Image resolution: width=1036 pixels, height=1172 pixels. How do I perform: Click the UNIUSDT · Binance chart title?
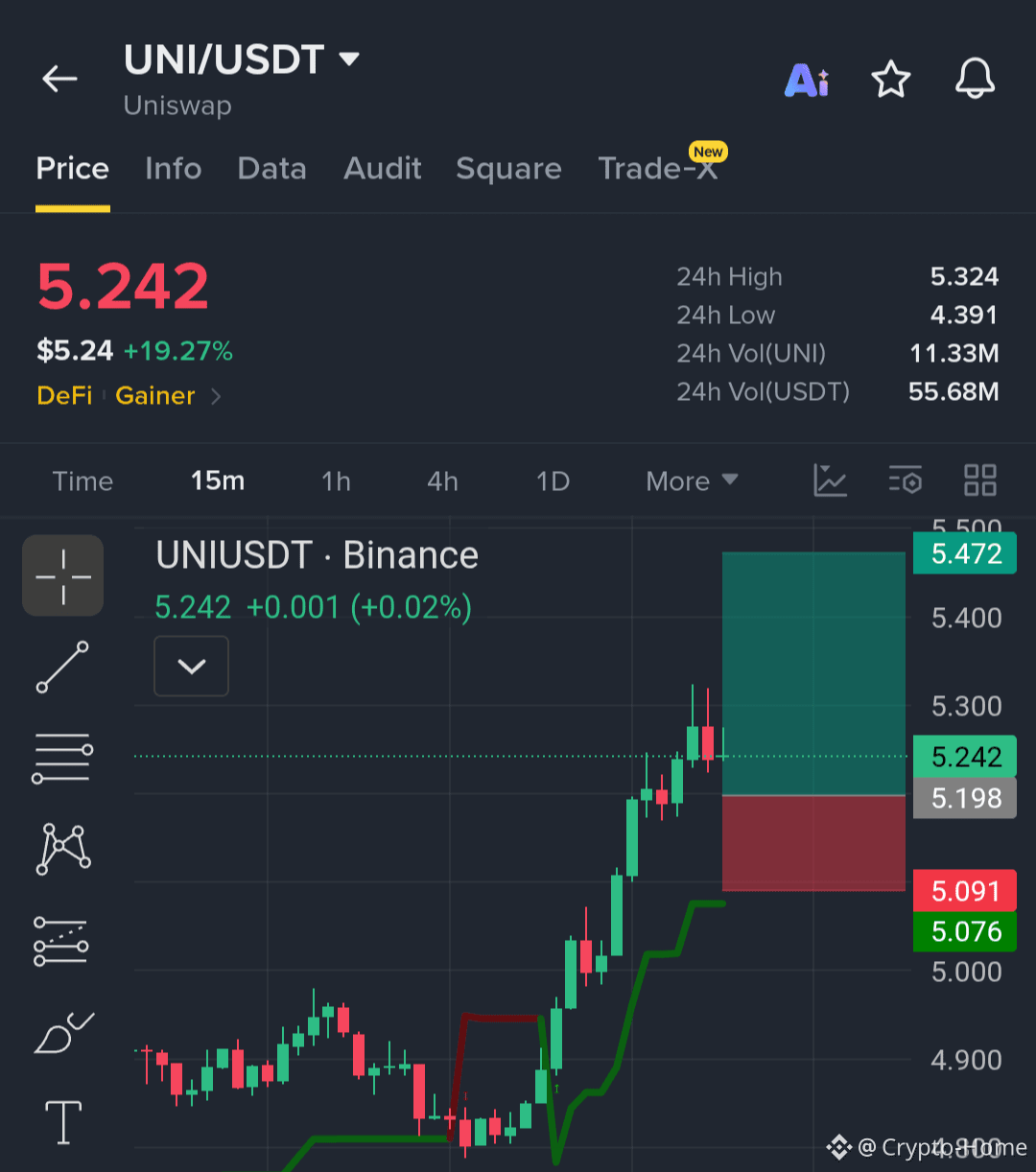click(317, 555)
